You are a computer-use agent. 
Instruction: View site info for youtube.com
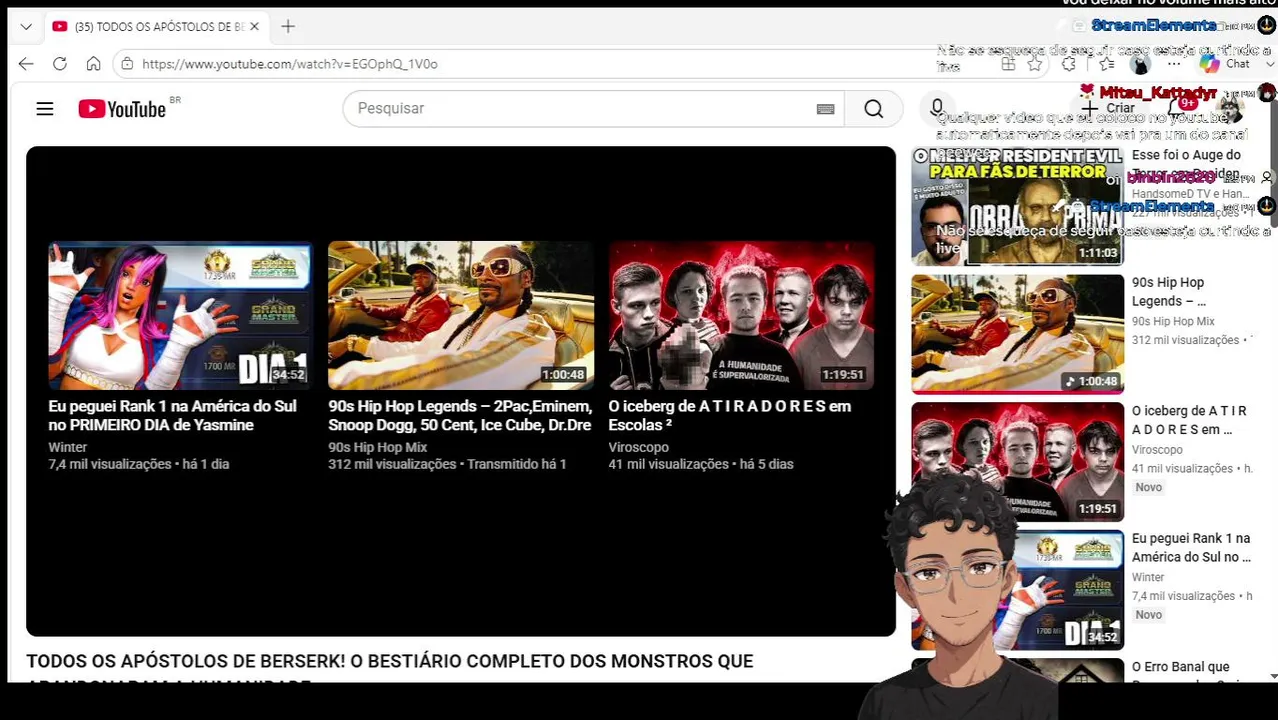[x=126, y=64]
